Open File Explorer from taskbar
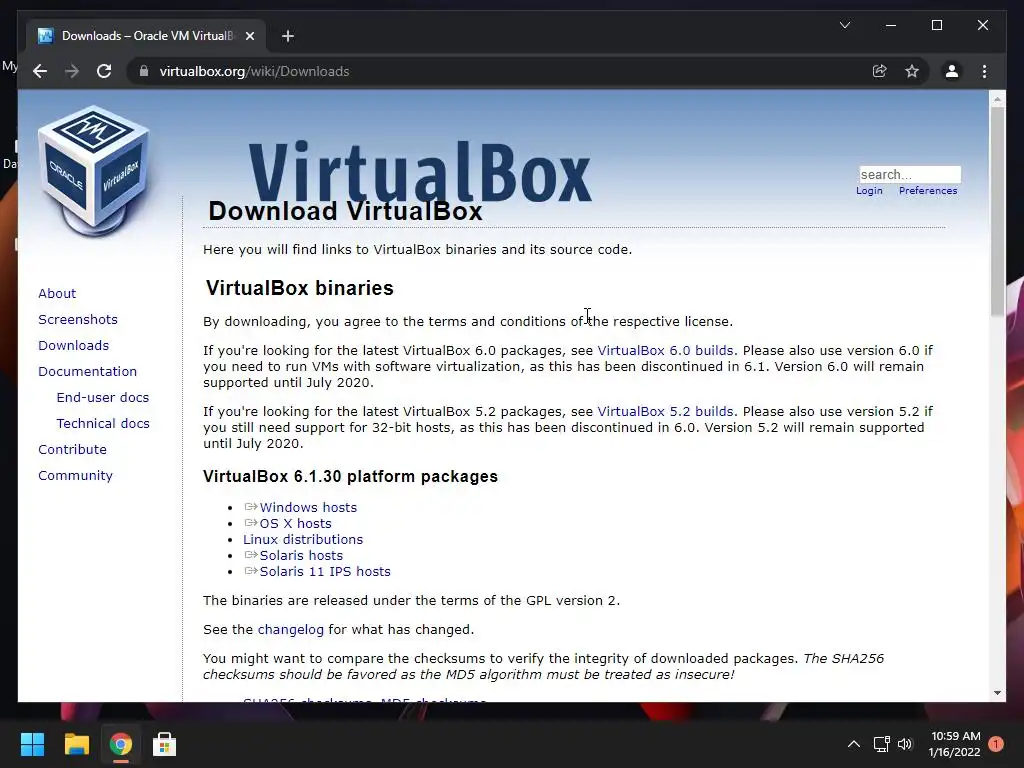Viewport: 1024px width, 768px height. click(x=76, y=744)
